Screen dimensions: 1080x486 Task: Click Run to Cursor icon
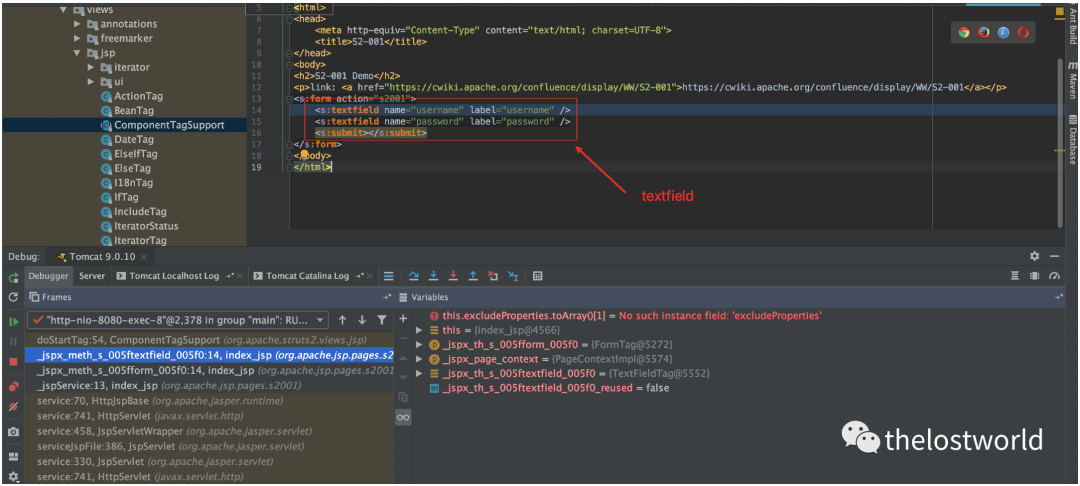pyautogui.click(x=513, y=276)
